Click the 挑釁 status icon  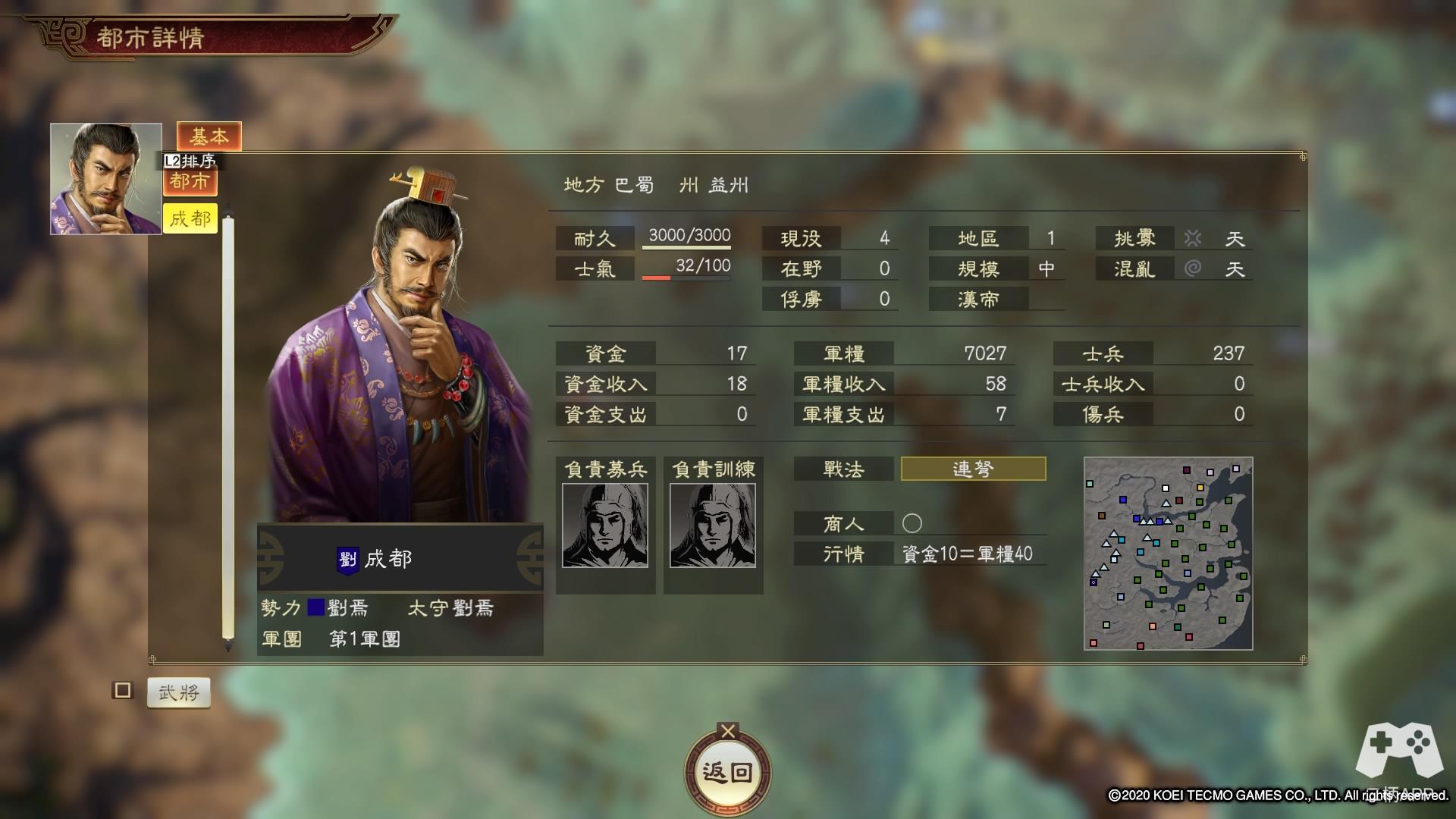[1193, 238]
